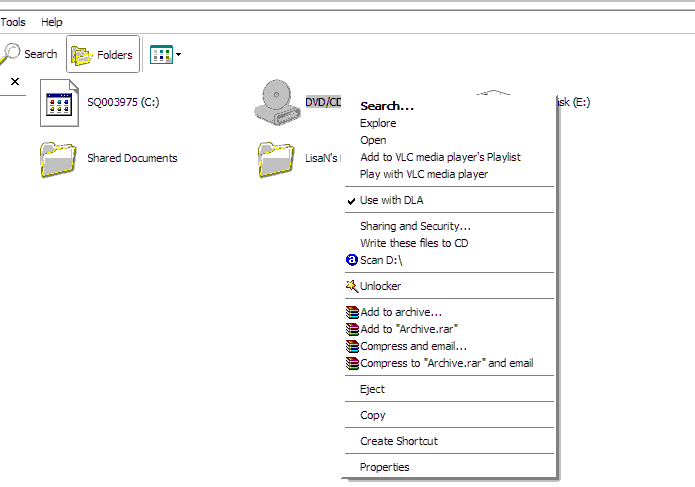Select the DVD/CD drive icon
The height and width of the screenshot is (487, 695).
(276, 102)
